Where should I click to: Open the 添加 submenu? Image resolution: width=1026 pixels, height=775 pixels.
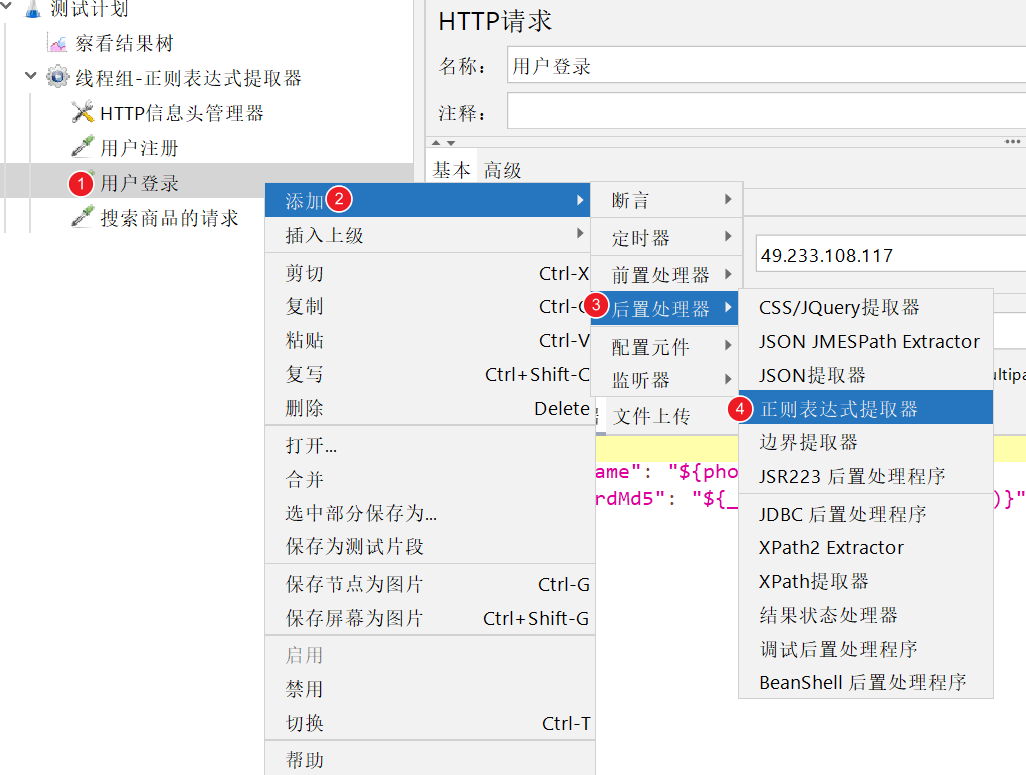pos(427,200)
